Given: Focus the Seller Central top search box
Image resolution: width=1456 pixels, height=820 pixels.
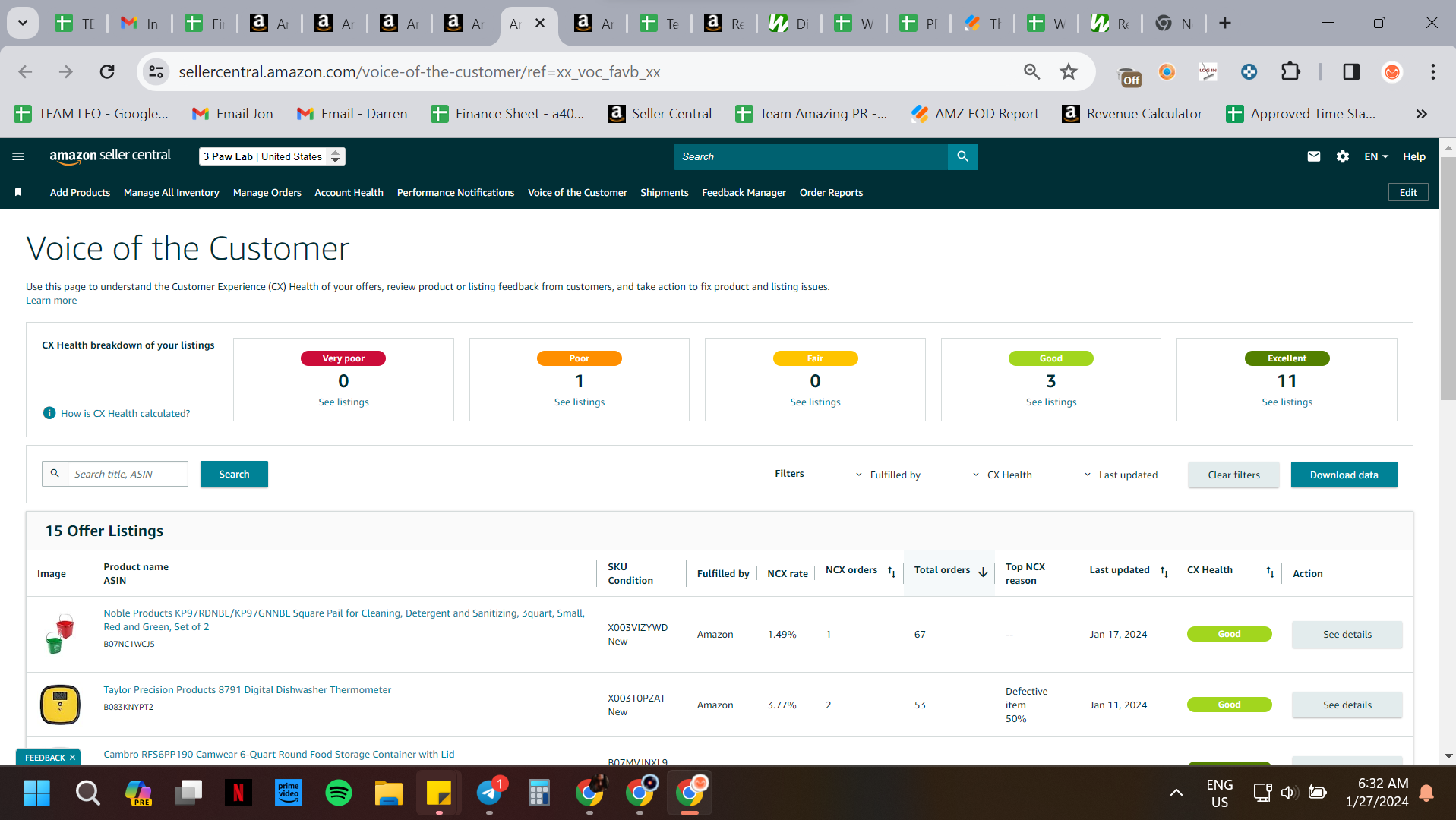Looking at the screenshot, I should pos(811,156).
